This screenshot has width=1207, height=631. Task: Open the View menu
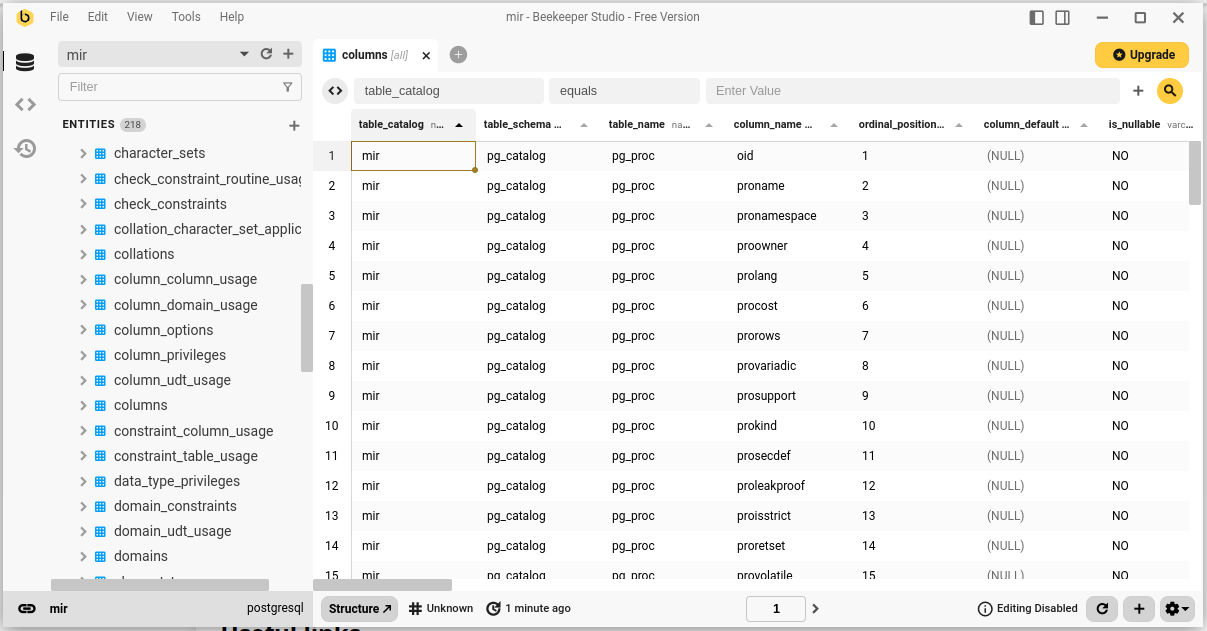pyautogui.click(x=140, y=17)
